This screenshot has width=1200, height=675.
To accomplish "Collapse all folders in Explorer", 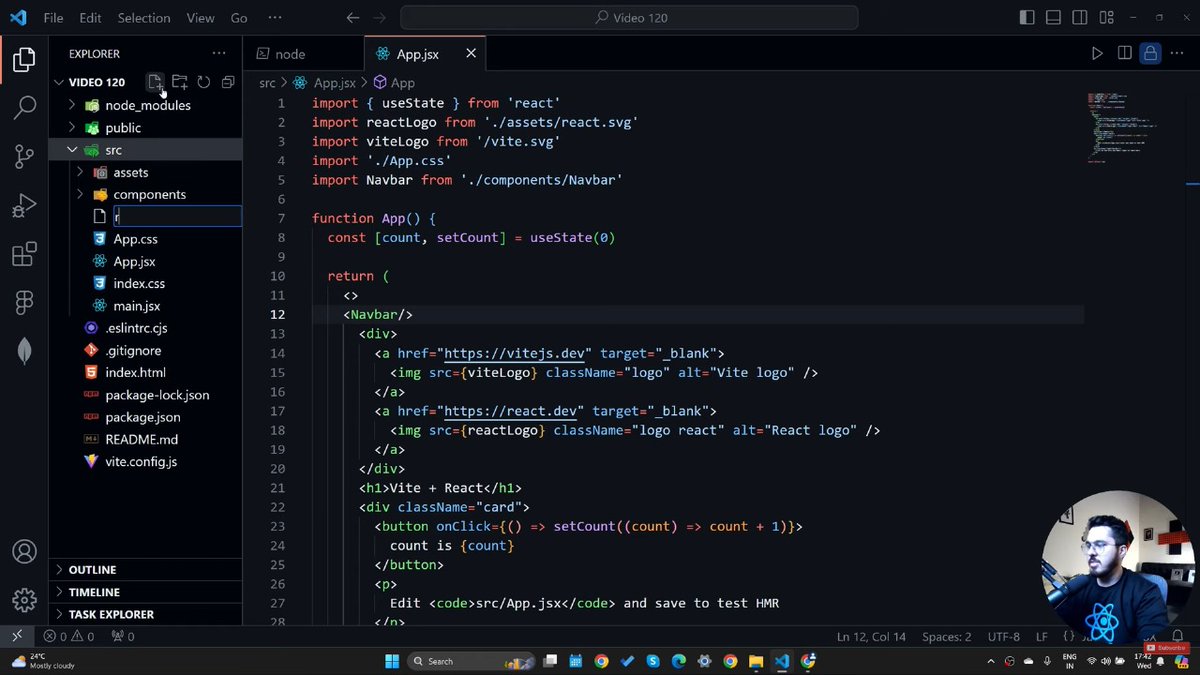I will point(227,82).
